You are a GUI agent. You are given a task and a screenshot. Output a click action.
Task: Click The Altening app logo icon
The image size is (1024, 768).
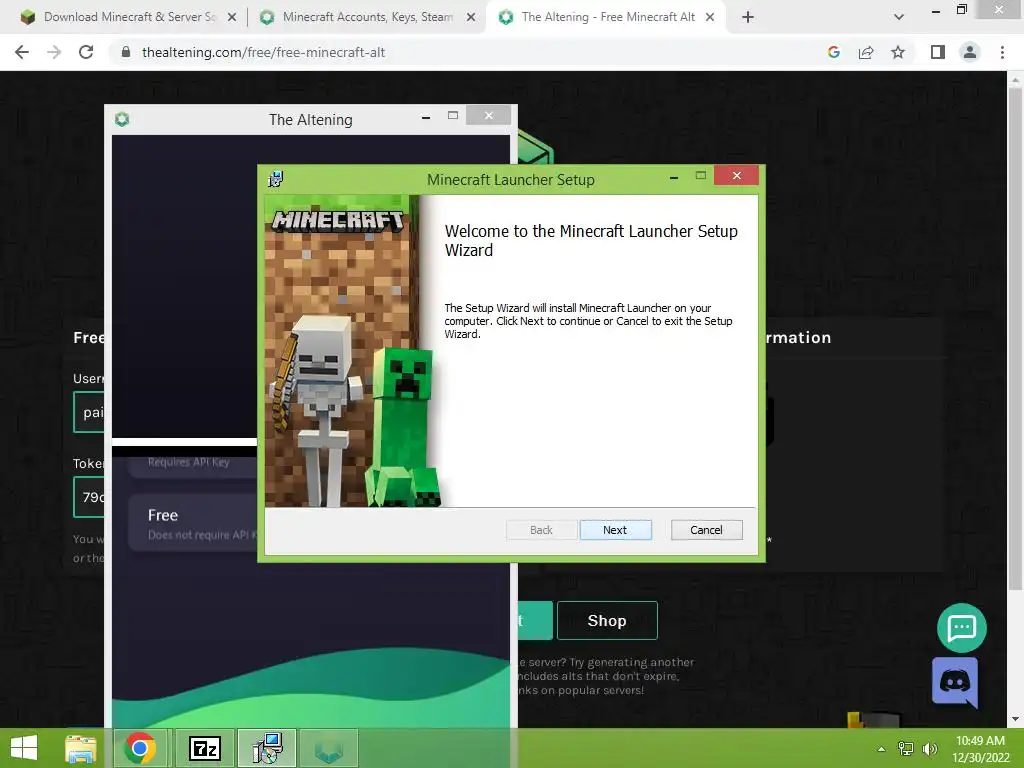pos(122,119)
